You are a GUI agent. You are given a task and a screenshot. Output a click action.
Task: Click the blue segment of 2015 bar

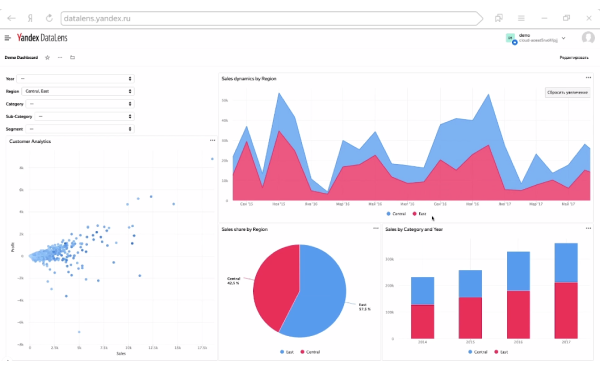click(x=470, y=284)
